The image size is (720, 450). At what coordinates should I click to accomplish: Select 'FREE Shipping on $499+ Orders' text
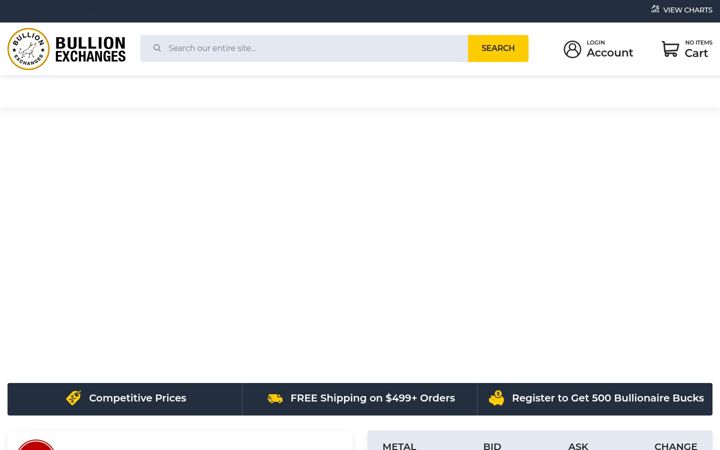click(x=372, y=398)
